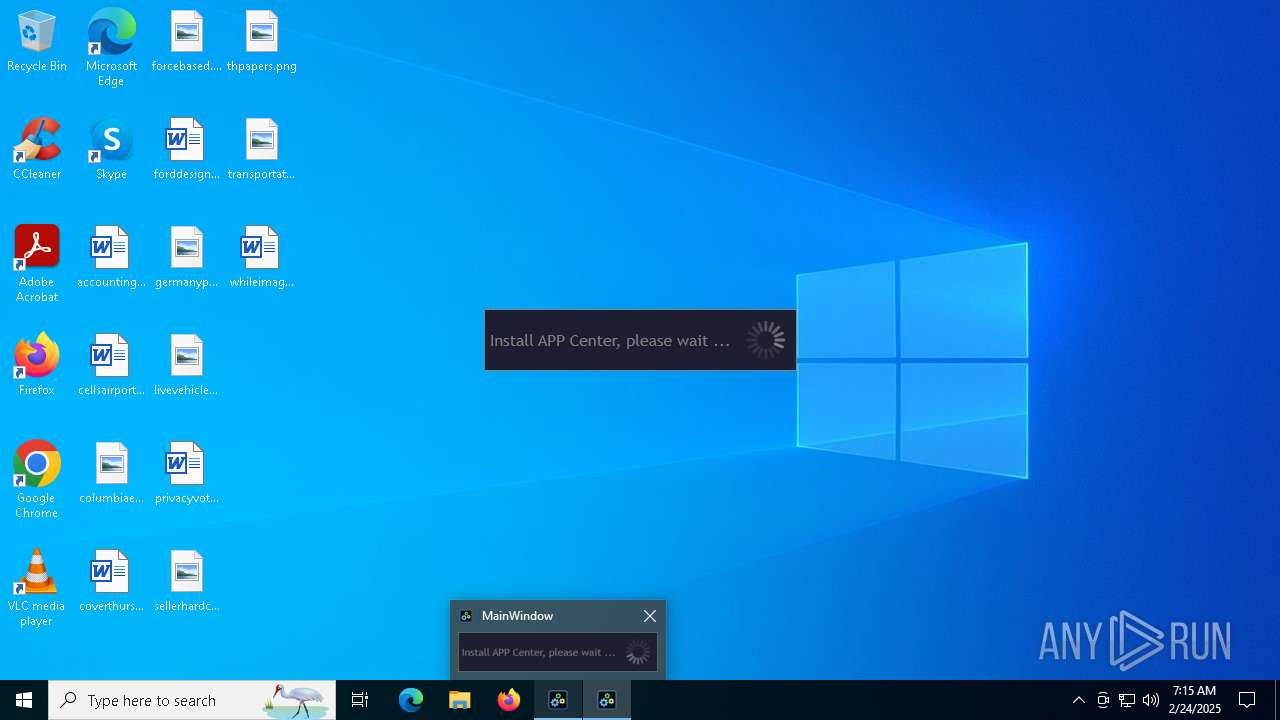Select the forcebased image file icon
The image size is (1280, 720).
(x=186, y=41)
